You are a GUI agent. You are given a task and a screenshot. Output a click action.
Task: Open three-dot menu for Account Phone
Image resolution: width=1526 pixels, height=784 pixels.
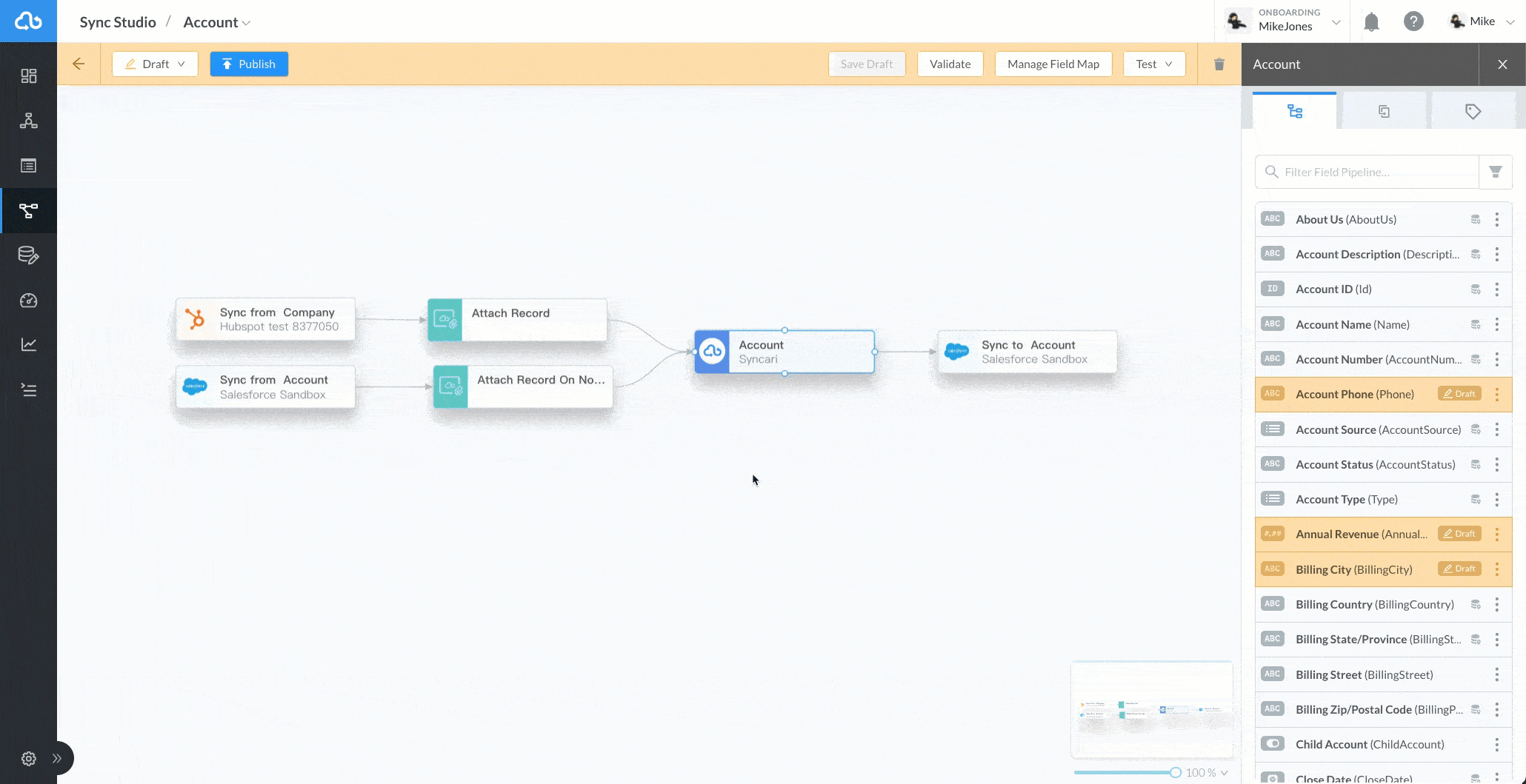point(1497,395)
